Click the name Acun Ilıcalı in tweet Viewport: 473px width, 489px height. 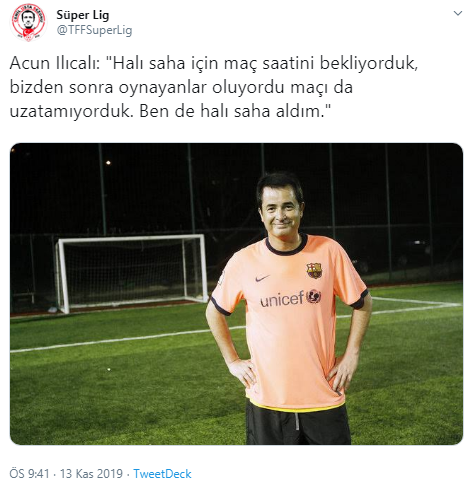pyautogui.click(x=55, y=63)
